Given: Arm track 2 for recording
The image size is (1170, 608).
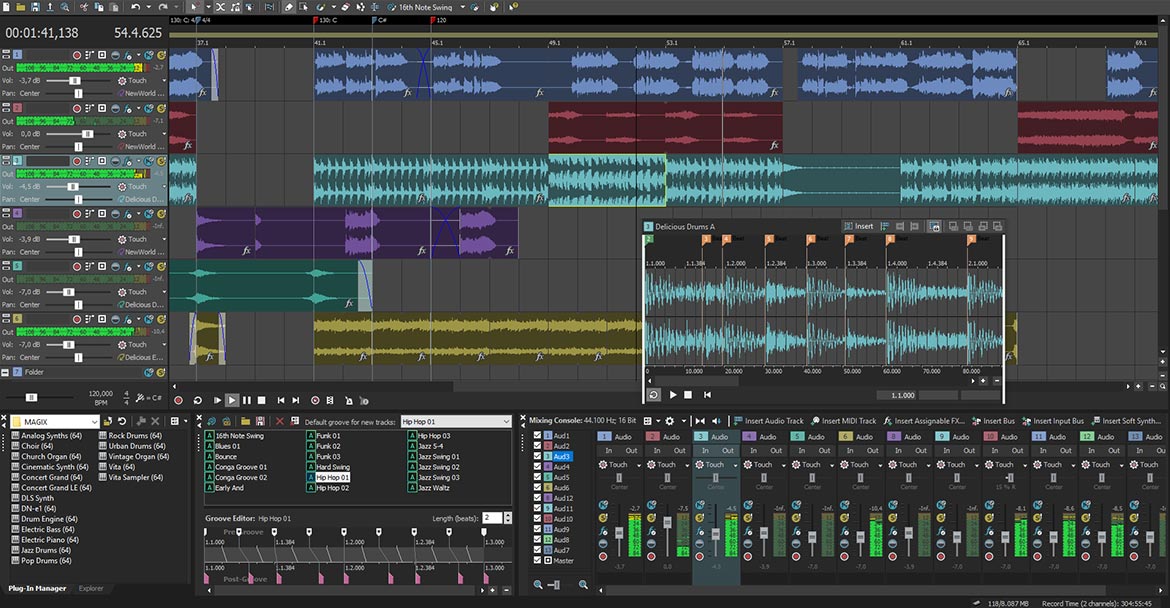Looking at the screenshot, I should (x=77, y=108).
